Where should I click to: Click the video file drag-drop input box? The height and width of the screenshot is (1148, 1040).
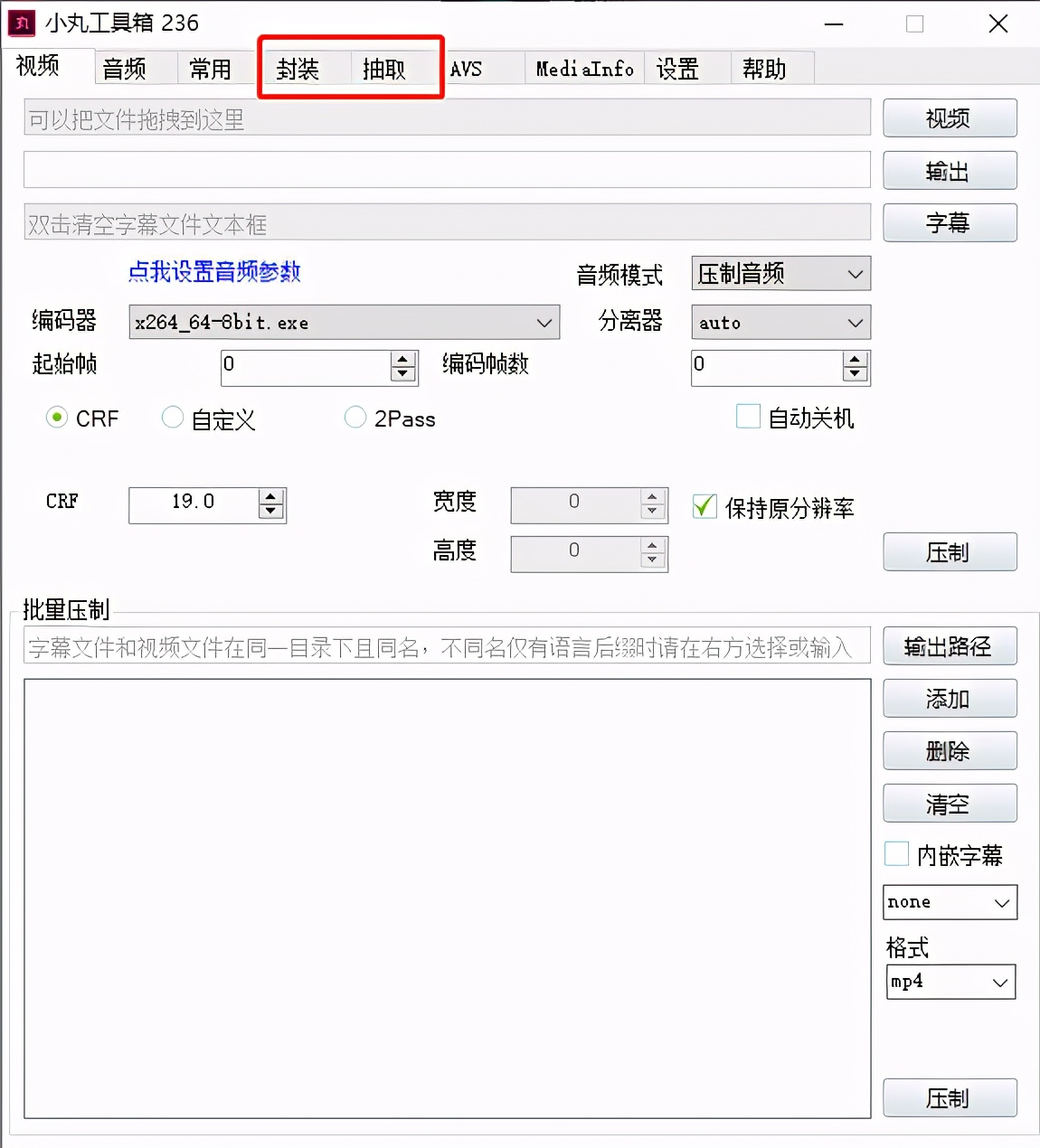tap(447, 118)
